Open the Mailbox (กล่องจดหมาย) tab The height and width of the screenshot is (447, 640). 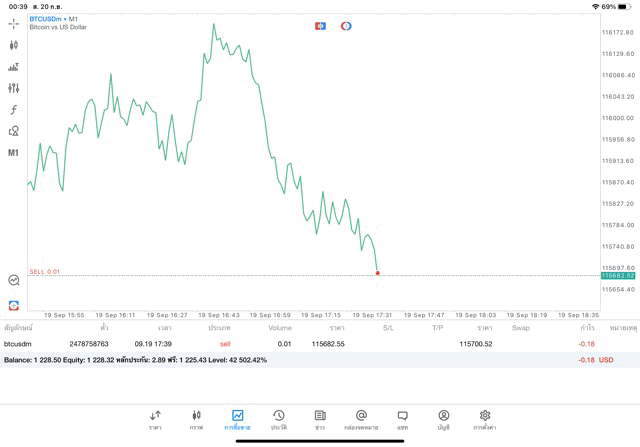click(361, 419)
